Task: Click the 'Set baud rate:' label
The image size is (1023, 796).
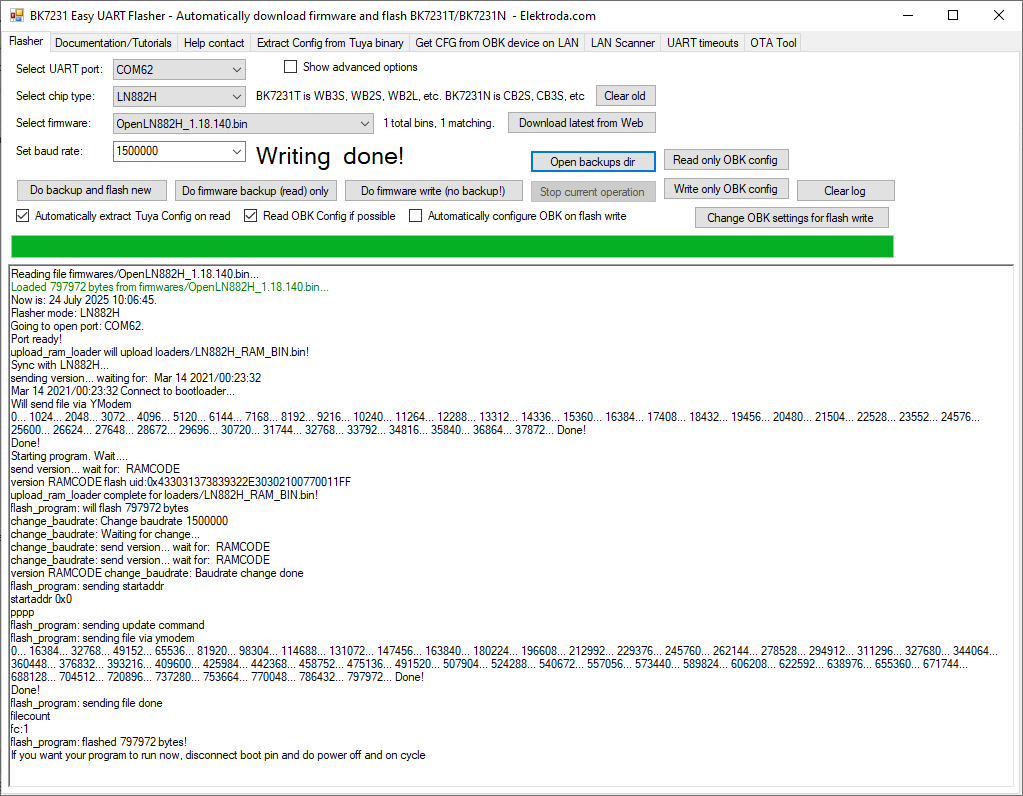Action: coord(50,151)
